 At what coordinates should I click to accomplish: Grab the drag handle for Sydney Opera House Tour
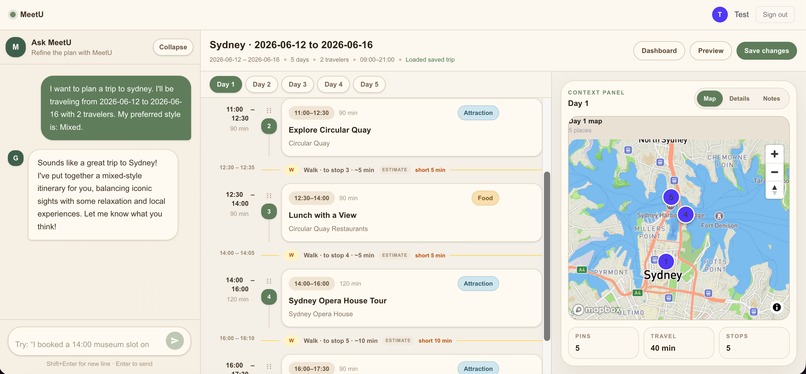[269, 281]
